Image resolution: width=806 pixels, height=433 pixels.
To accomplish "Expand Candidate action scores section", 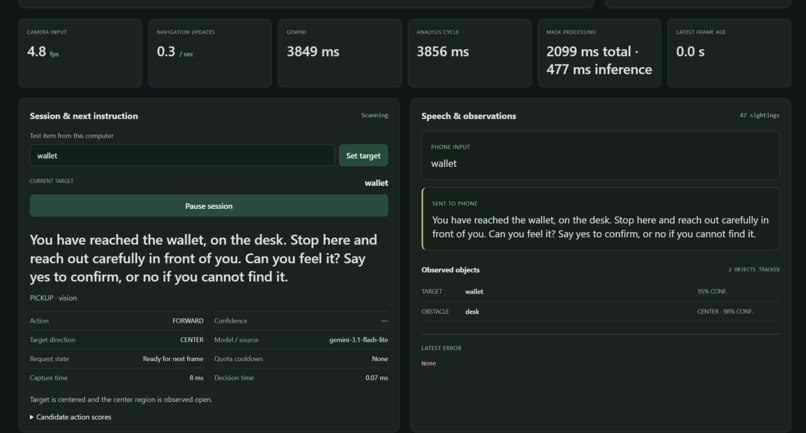I will click(70, 417).
